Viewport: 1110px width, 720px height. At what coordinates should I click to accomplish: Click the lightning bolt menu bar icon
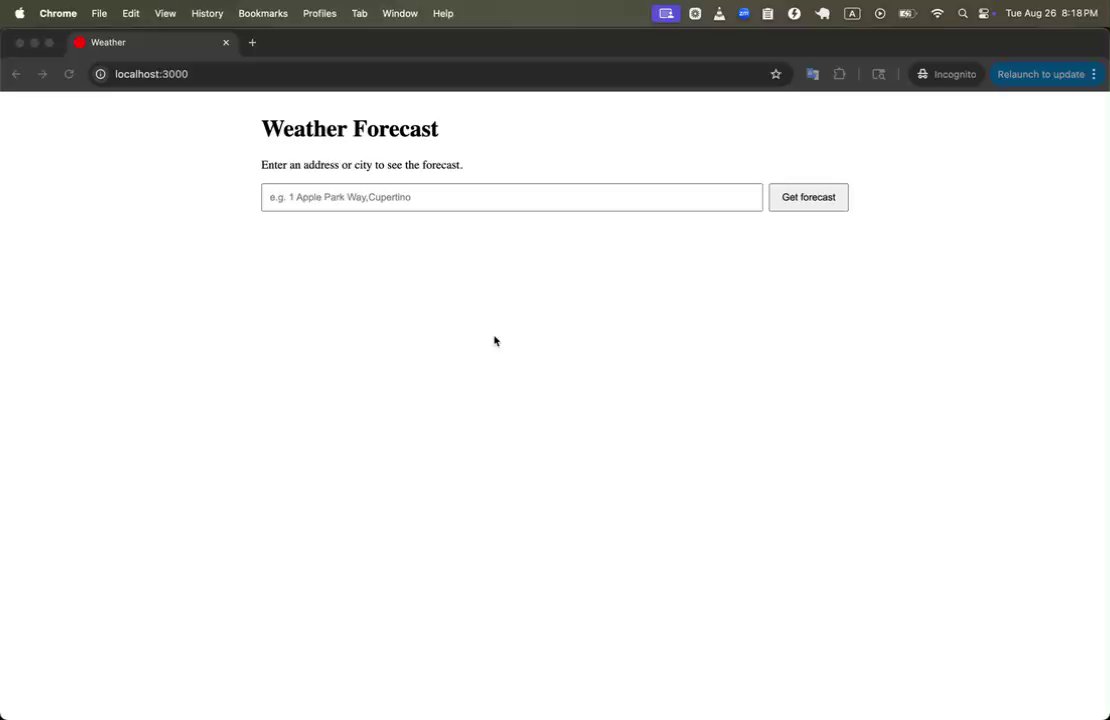point(794,13)
